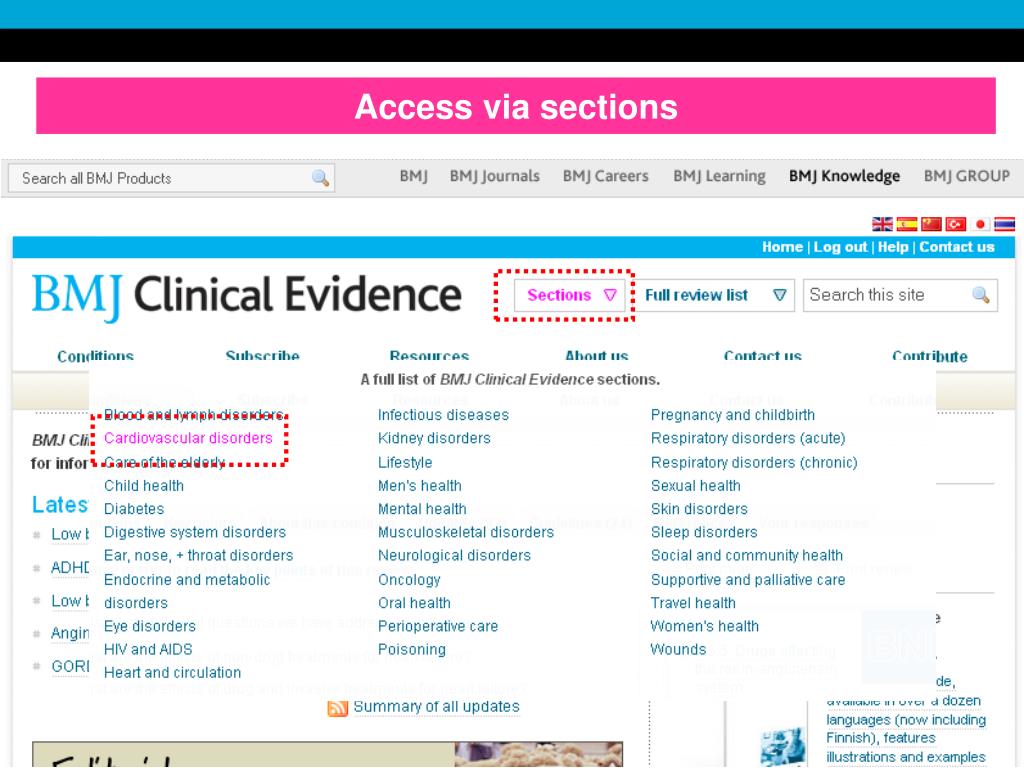
Task: Open the Resources tab
Action: click(x=429, y=357)
